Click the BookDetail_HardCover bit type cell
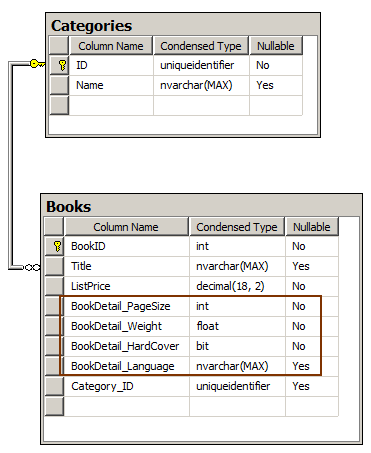The width and height of the screenshot is (371, 453). 237,346
